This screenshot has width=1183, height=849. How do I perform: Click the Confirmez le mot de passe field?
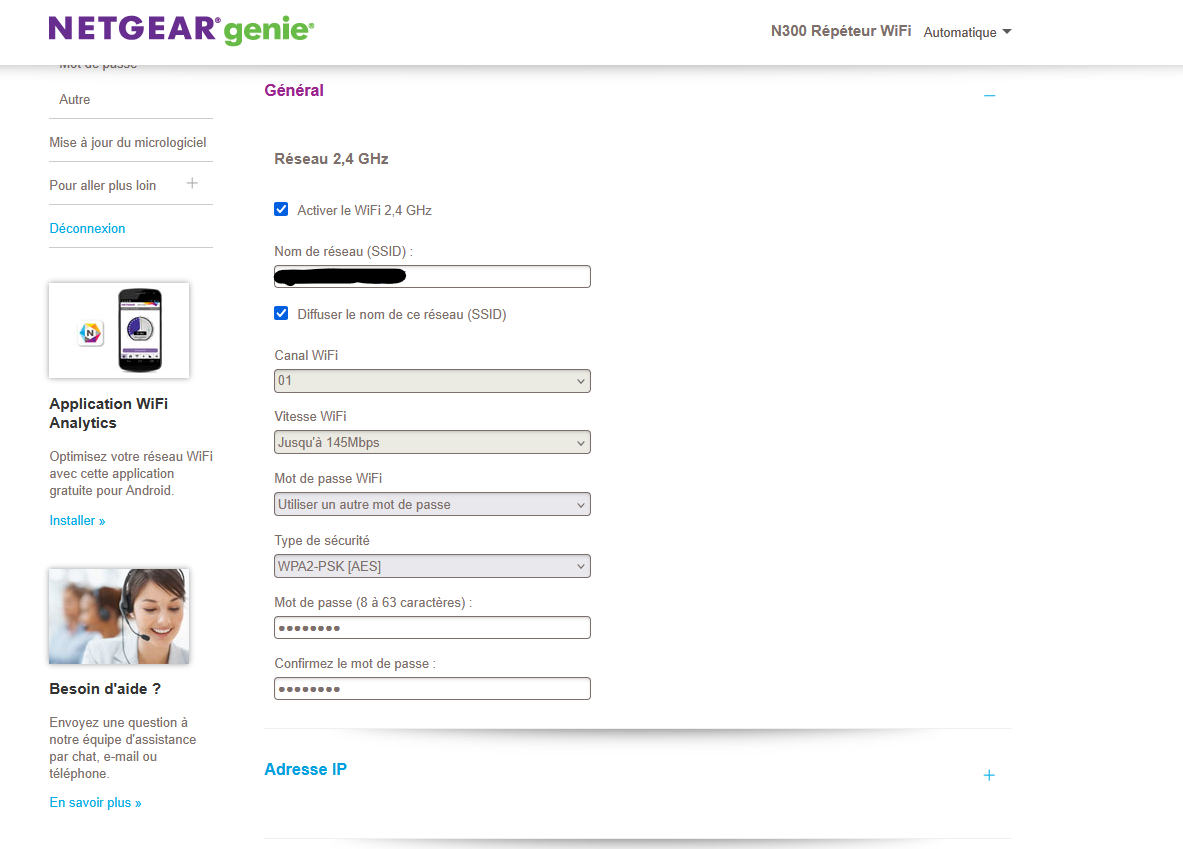point(432,689)
